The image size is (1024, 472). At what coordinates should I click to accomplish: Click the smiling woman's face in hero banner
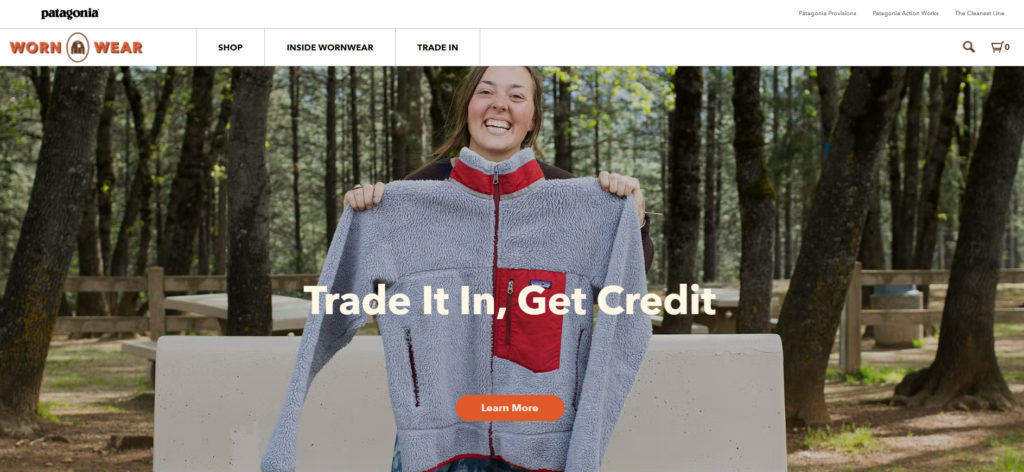pos(498,111)
